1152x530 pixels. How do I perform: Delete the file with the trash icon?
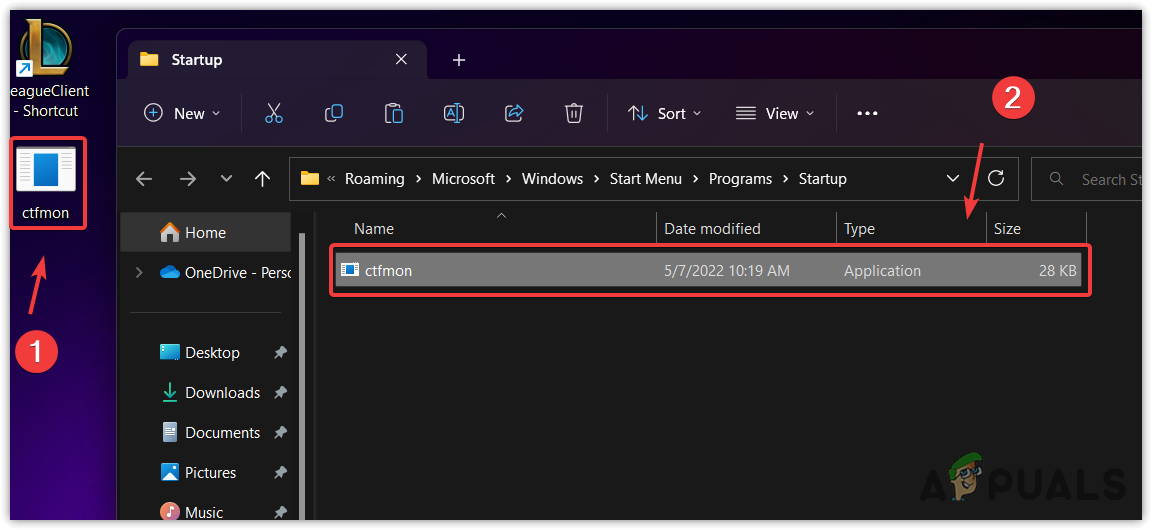pos(574,113)
